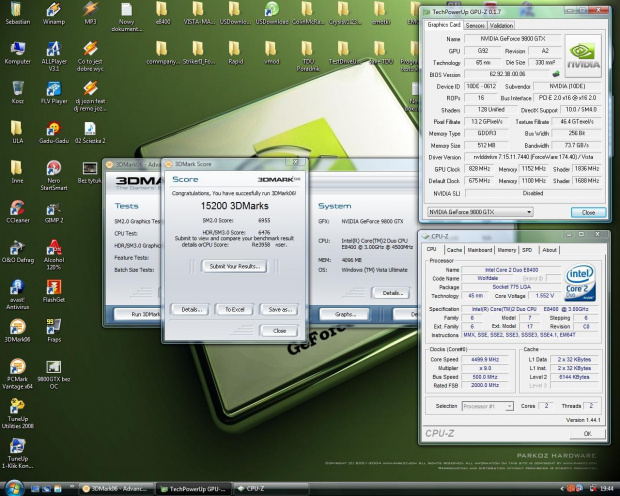620x496 pixels.
Task: Click BIOS save icon in GPU-Z
Action: (556, 74)
